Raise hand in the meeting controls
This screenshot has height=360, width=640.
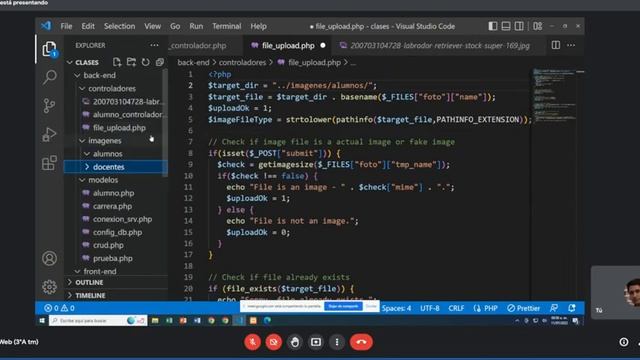[295, 342]
